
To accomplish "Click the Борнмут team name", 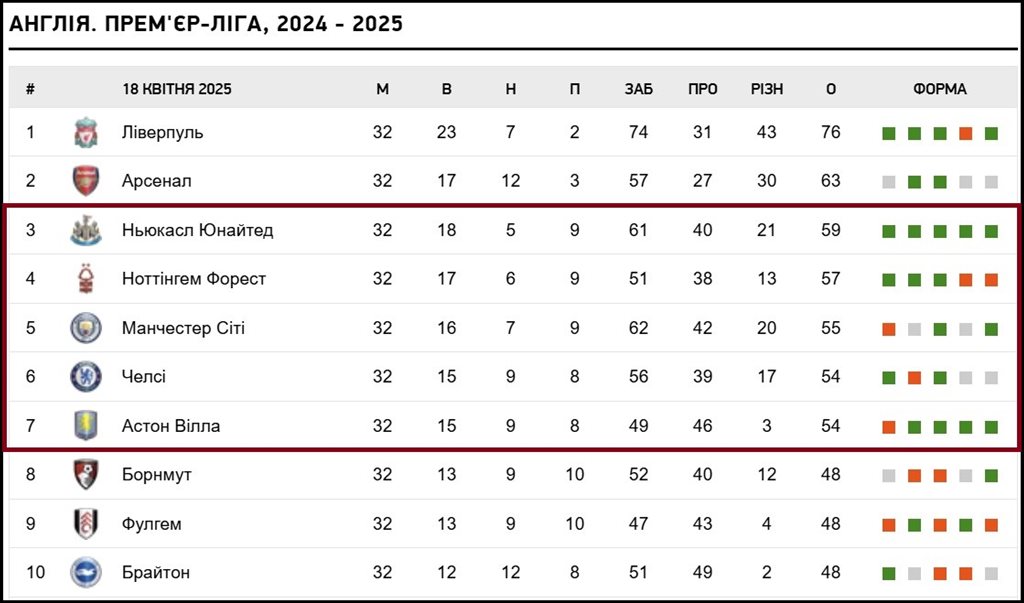I will coord(157,475).
